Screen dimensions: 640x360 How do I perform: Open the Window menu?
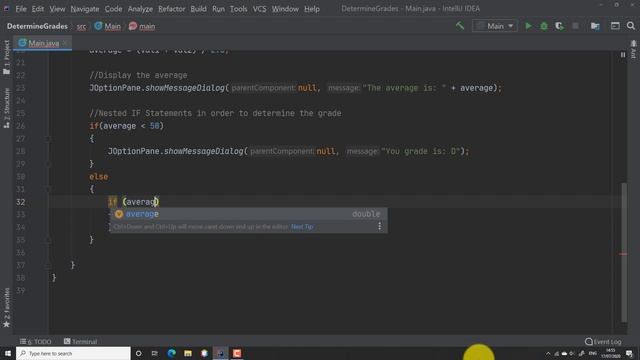click(x=285, y=9)
